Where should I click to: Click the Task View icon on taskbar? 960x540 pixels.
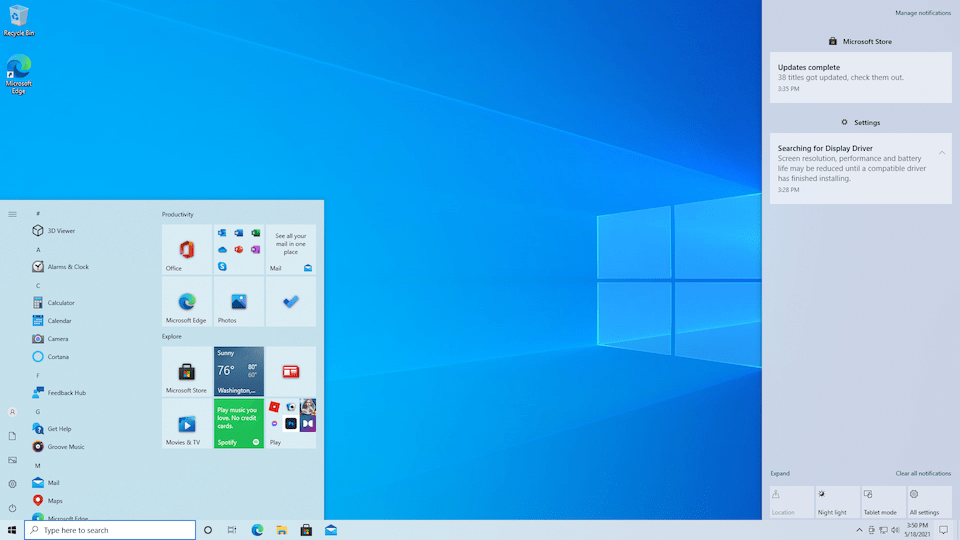(x=232, y=530)
